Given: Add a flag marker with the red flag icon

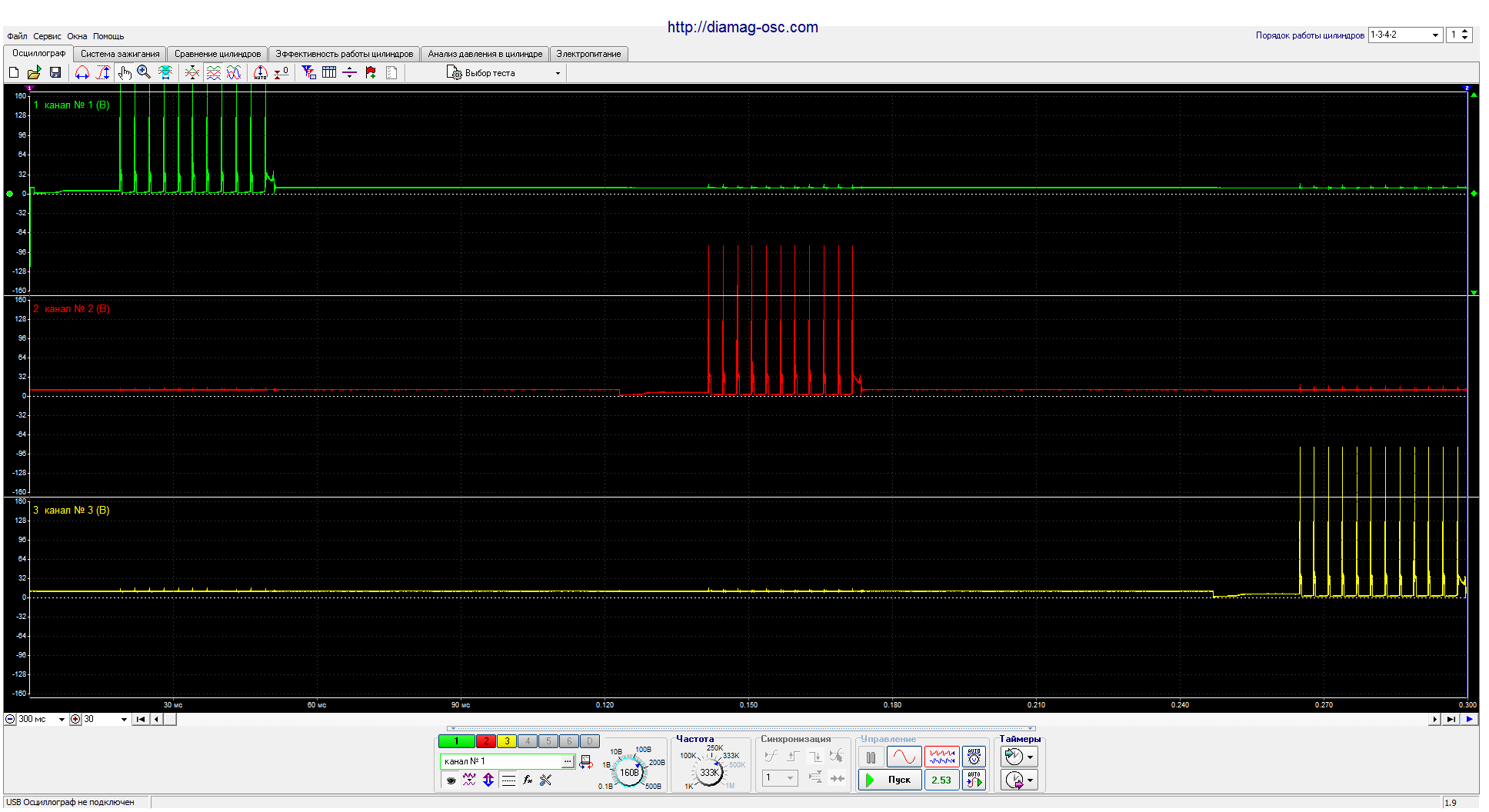Looking at the screenshot, I should point(371,72).
